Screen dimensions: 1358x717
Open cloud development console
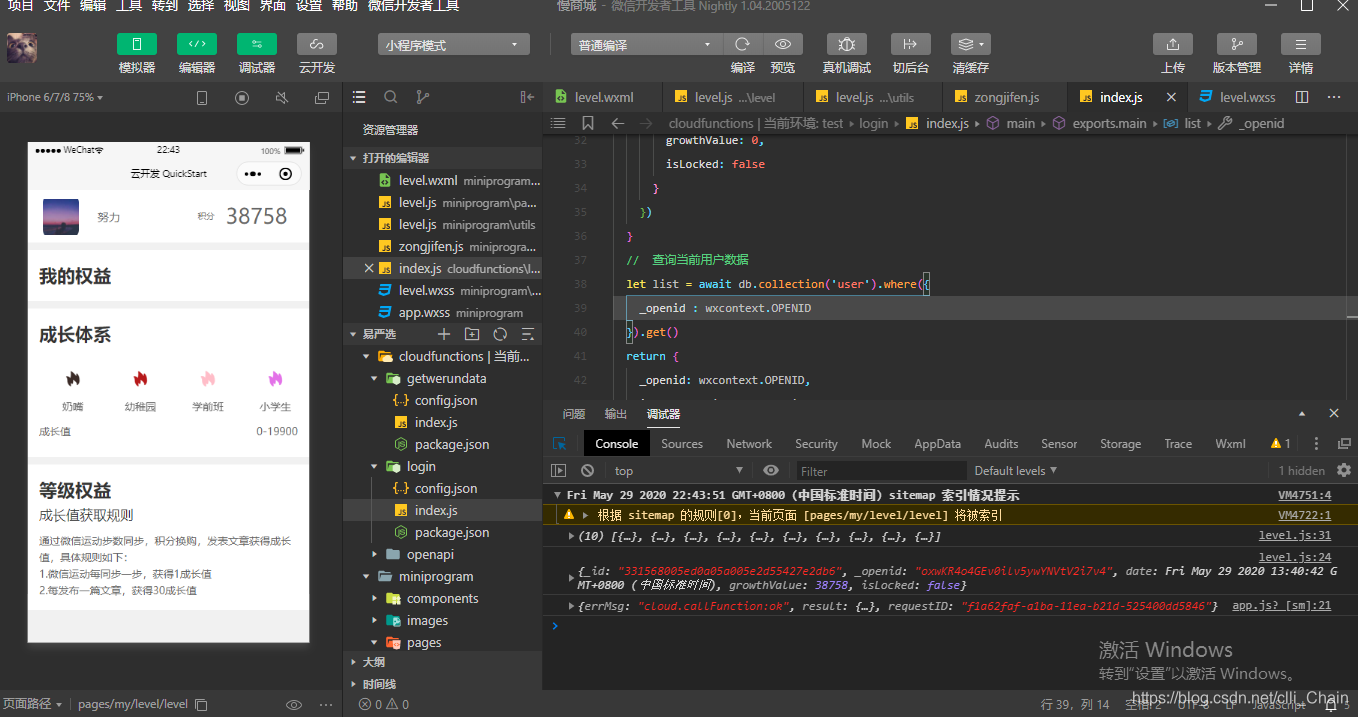tap(317, 44)
